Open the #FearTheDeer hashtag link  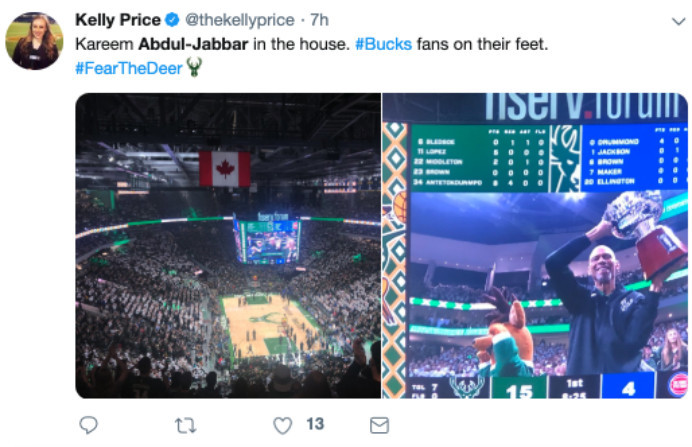128,69
